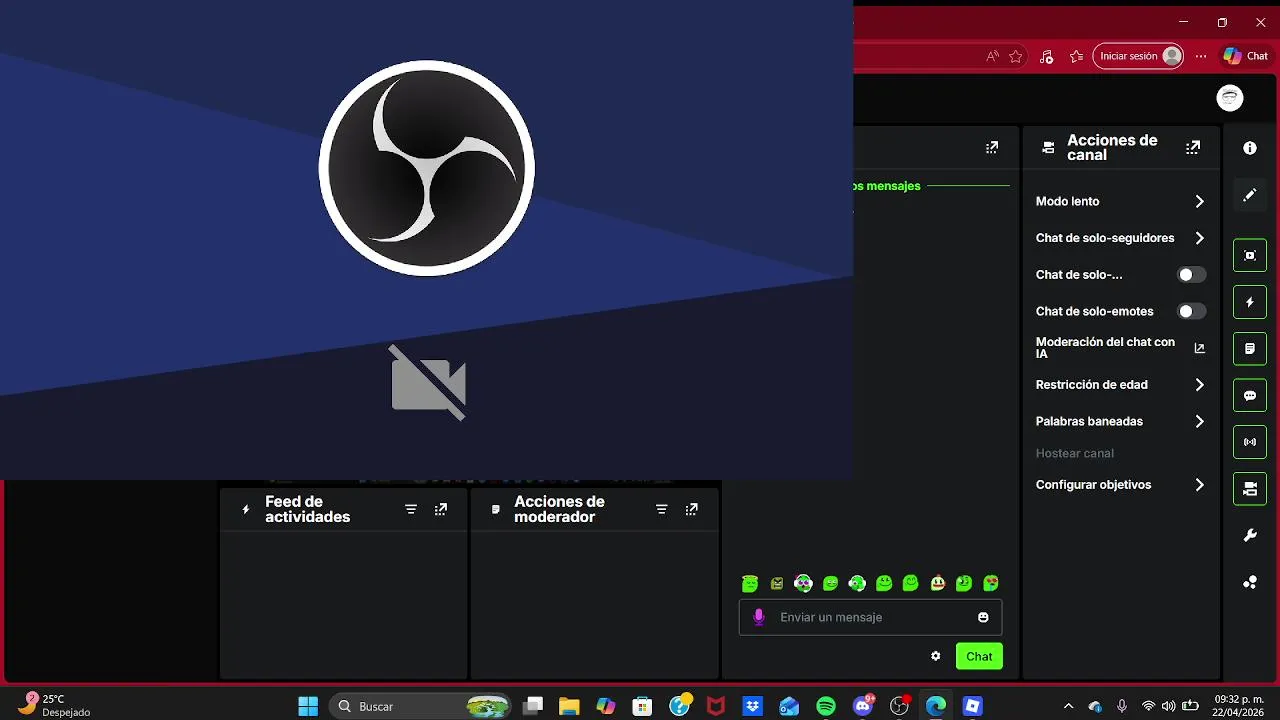Pop out the Acciones de moderador panel
1280x720 pixels.
(691, 510)
